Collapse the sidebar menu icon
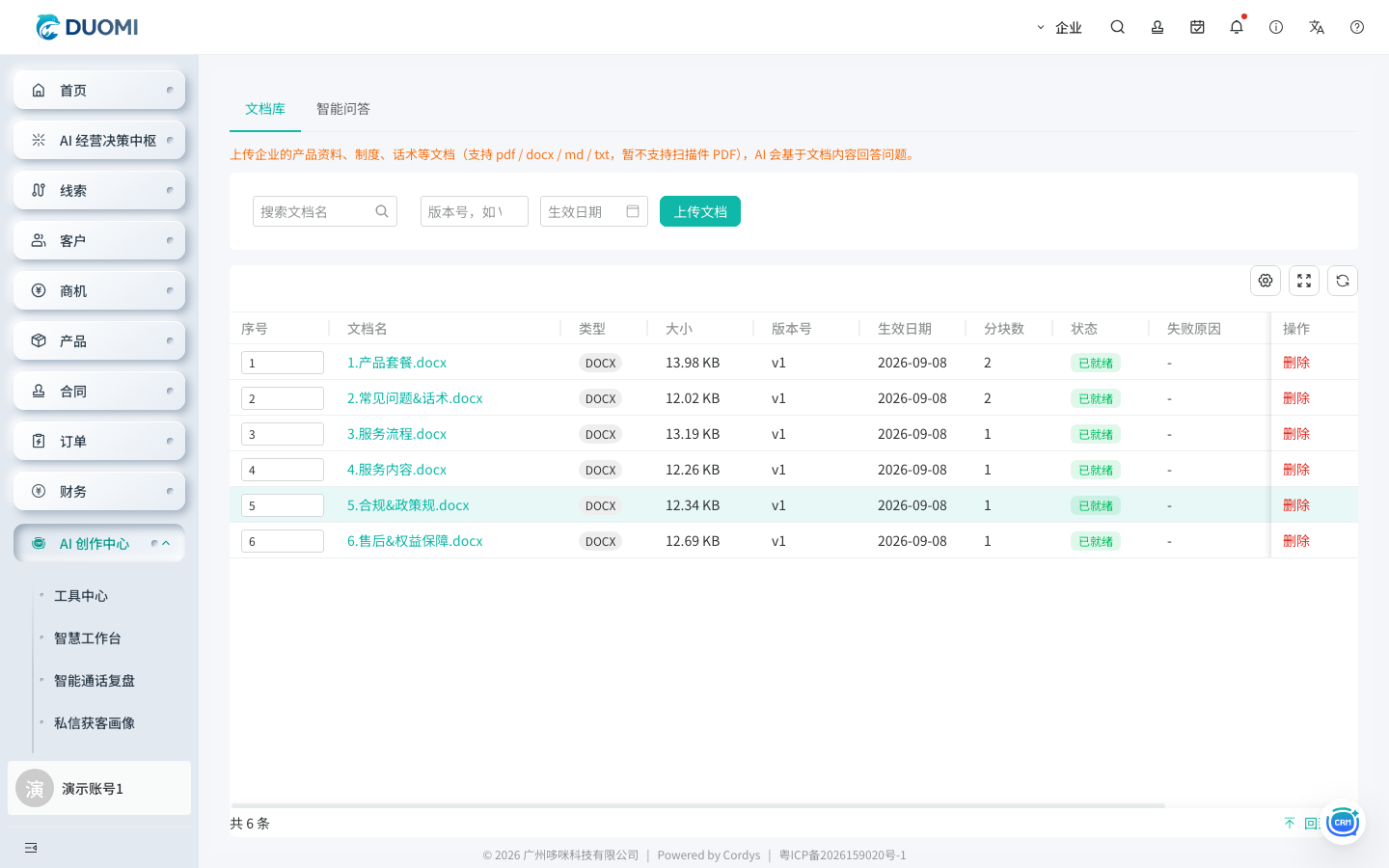 click(x=31, y=848)
